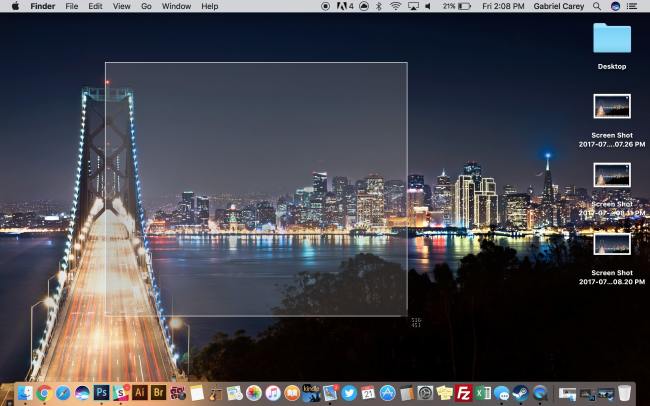Open Steam from the dock

click(x=520, y=393)
